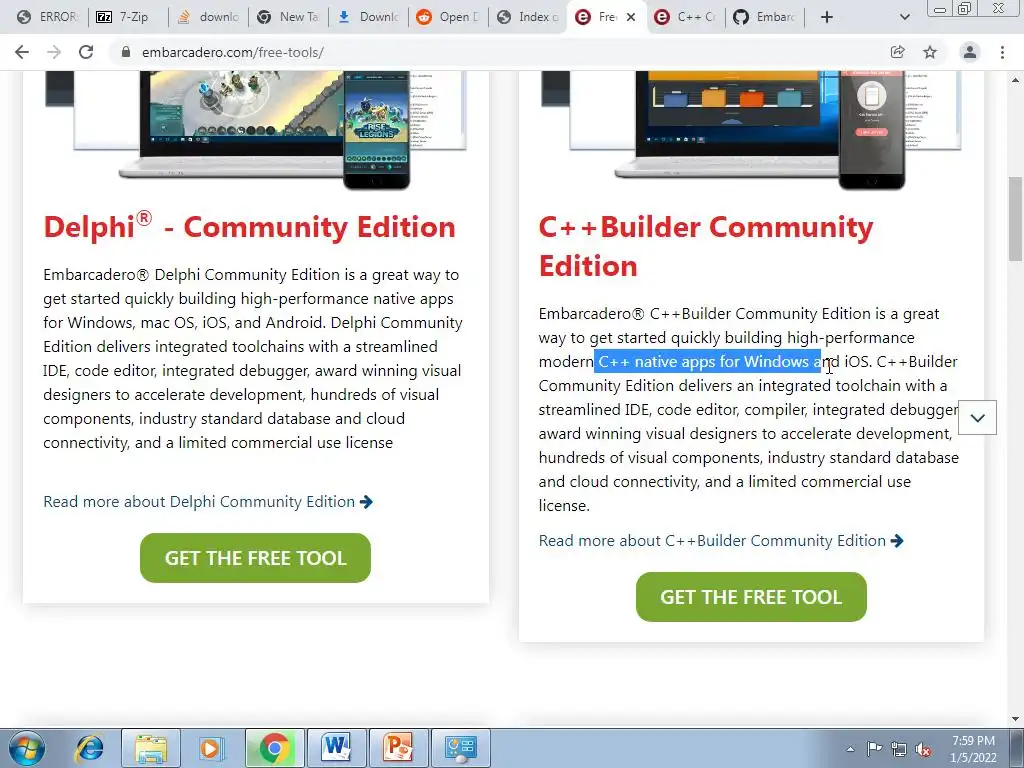Switch to the Open D Reddit tab
Viewport: 1024px width, 768px height.
pos(449,17)
